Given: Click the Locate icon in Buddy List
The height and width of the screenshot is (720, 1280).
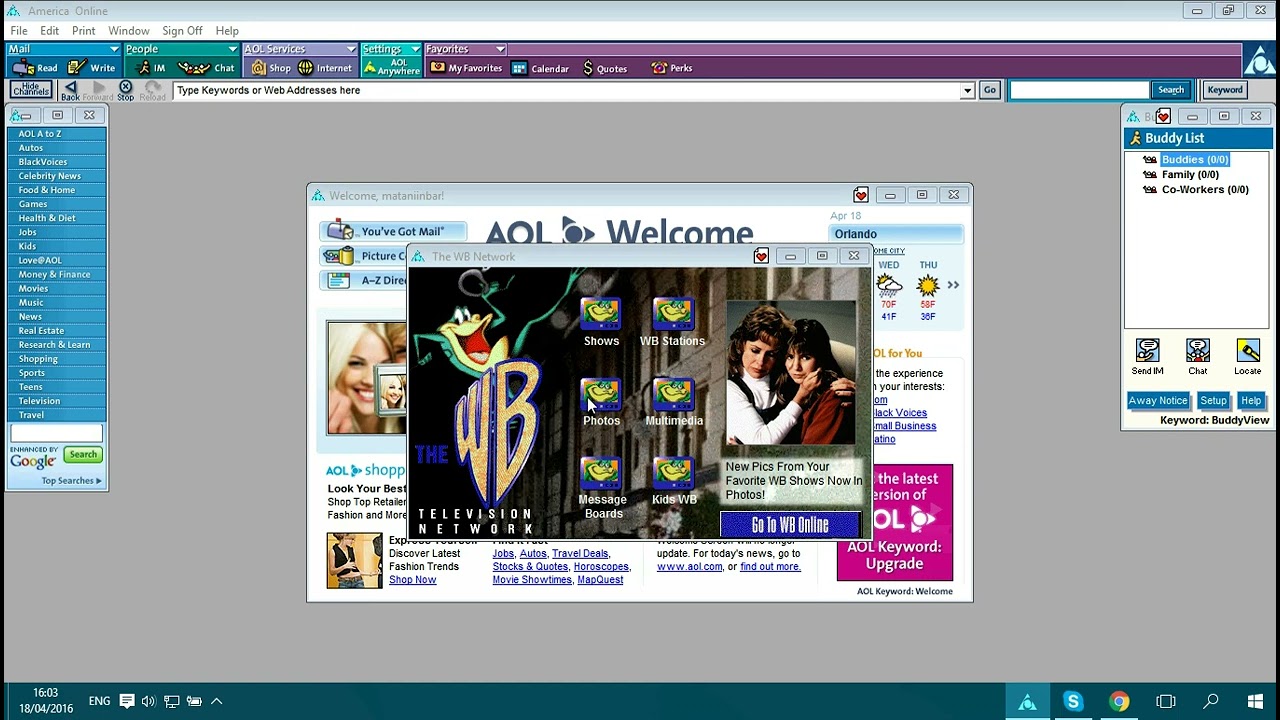Looking at the screenshot, I should click(1247, 357).
